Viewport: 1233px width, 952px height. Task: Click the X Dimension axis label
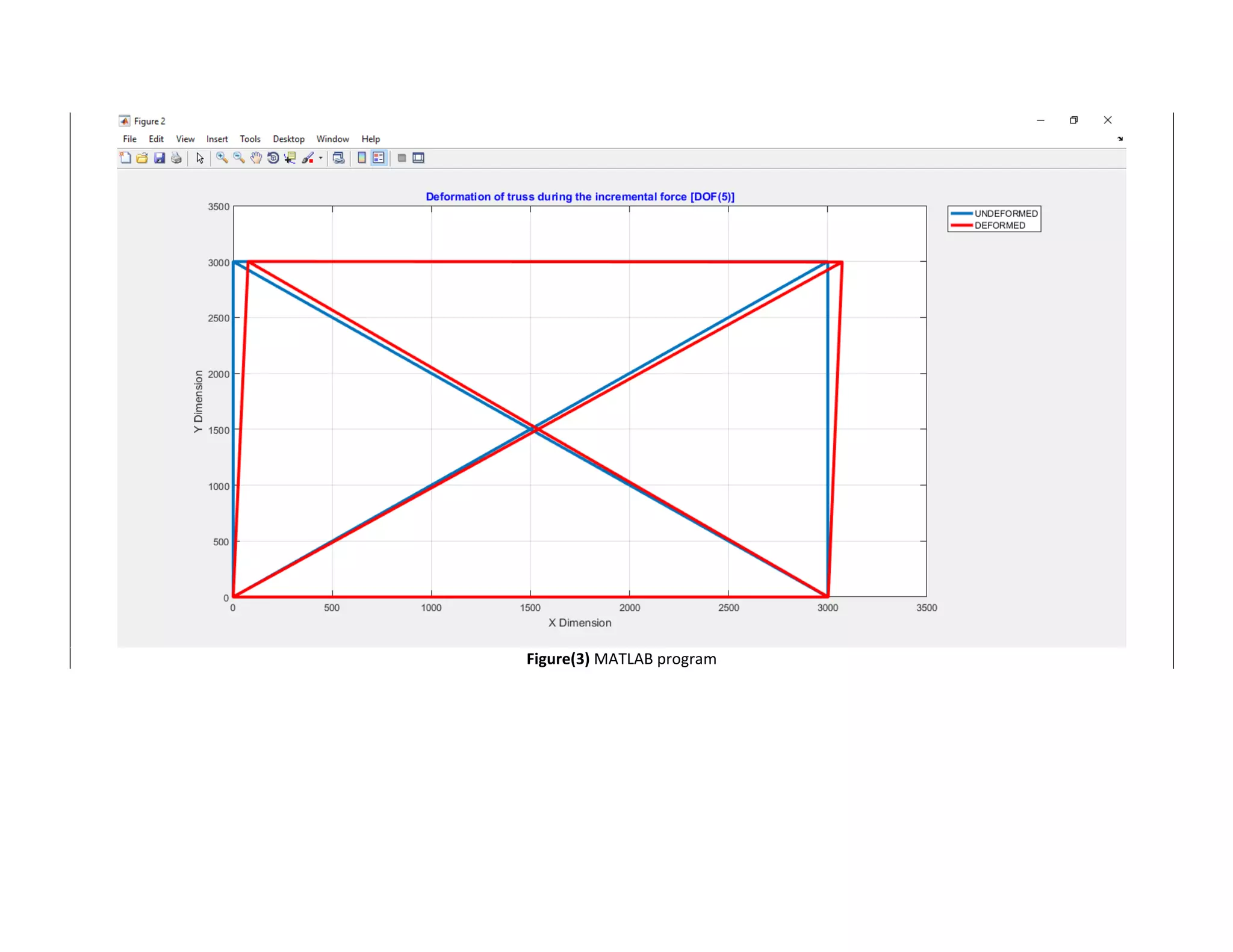click(x=580, y=623)
